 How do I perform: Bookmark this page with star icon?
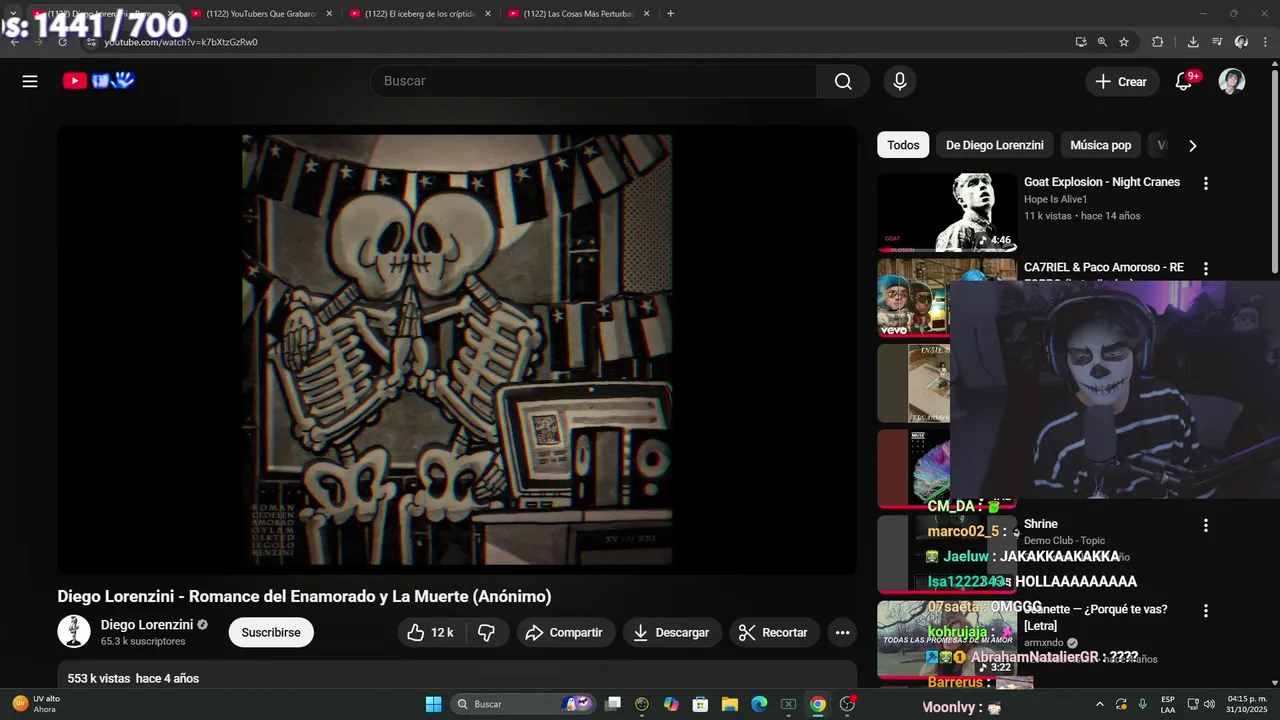pos(1124,42)
